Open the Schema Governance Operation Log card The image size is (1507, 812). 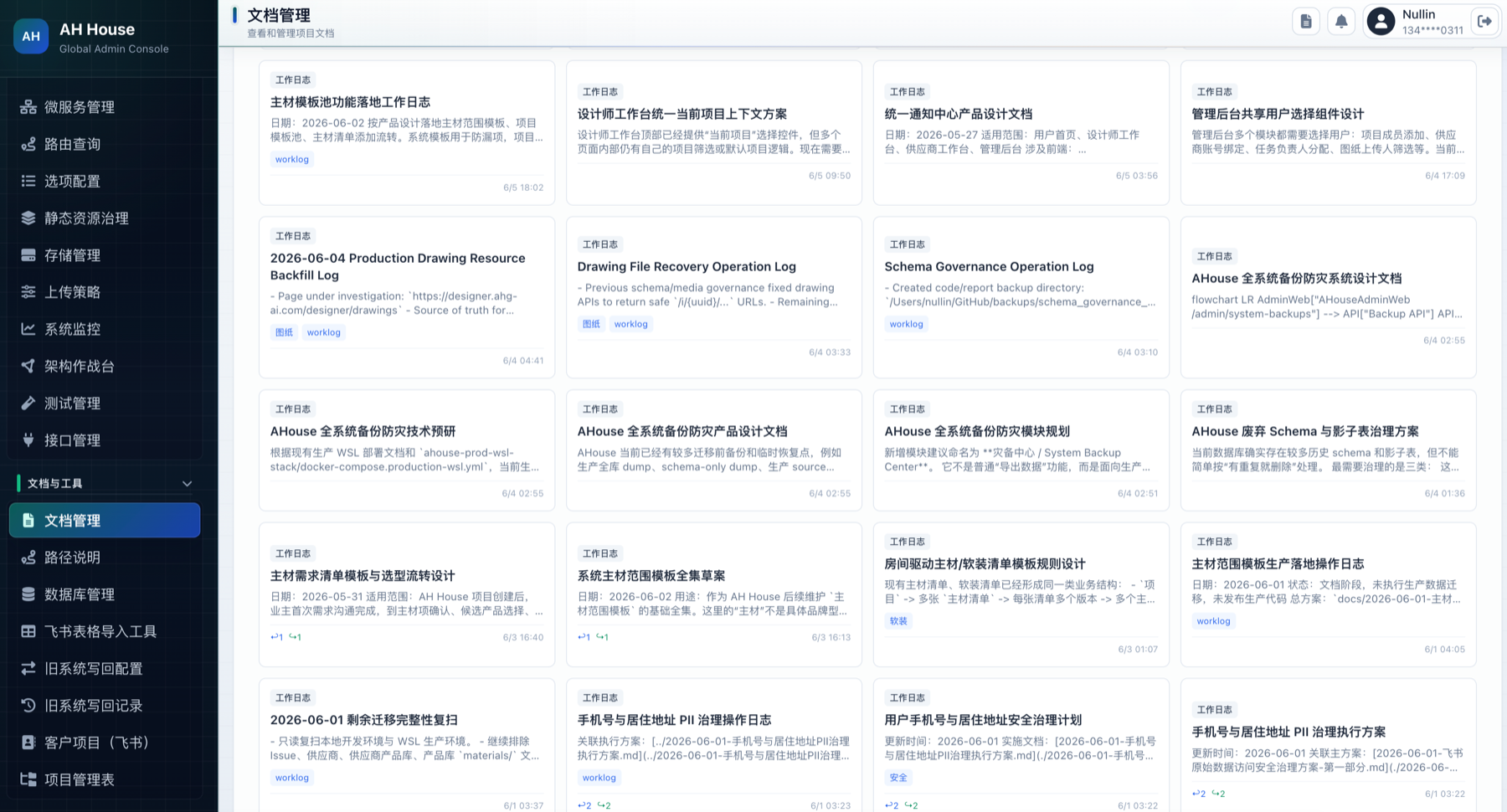point(1021,297)
